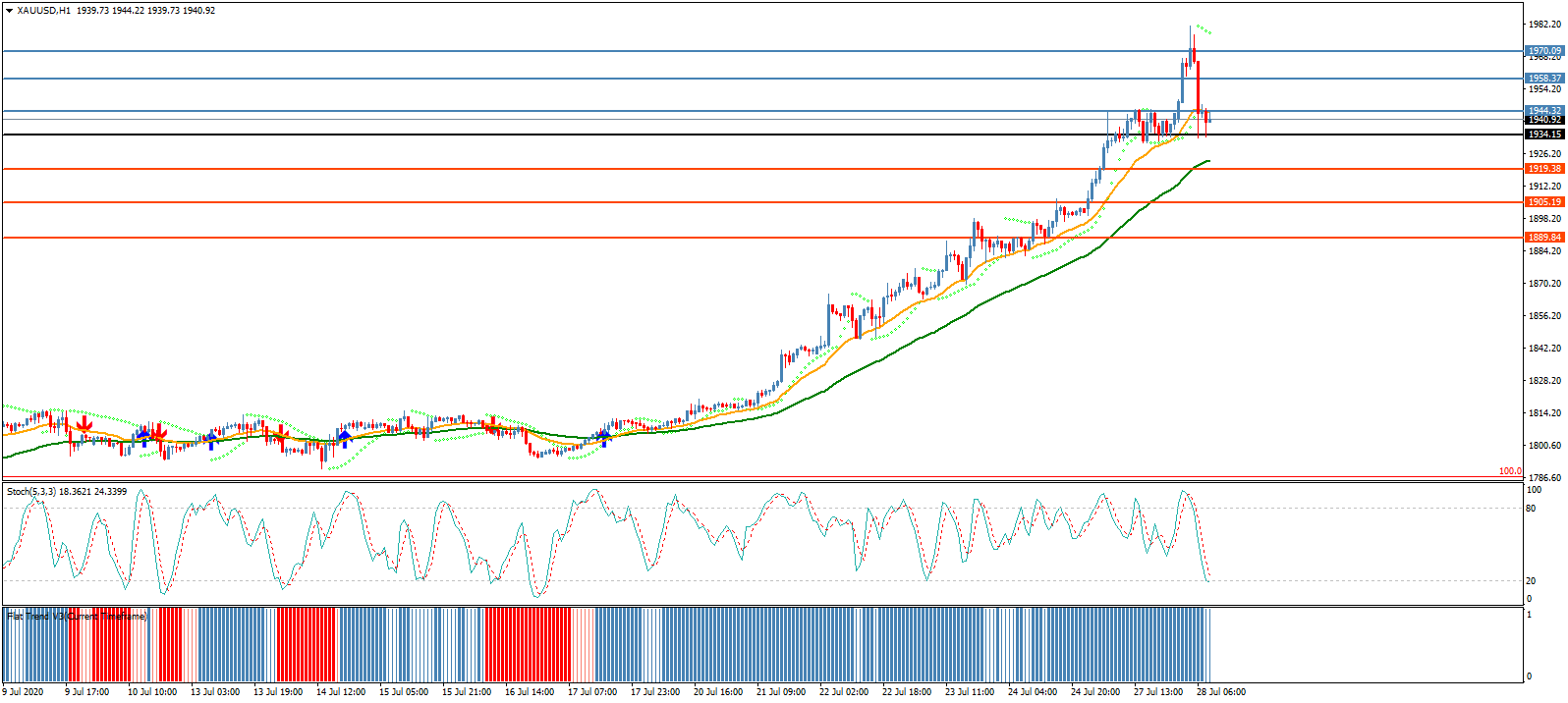
Task: Select the blue 1958.37 price label
Action: click(1543, 79)
